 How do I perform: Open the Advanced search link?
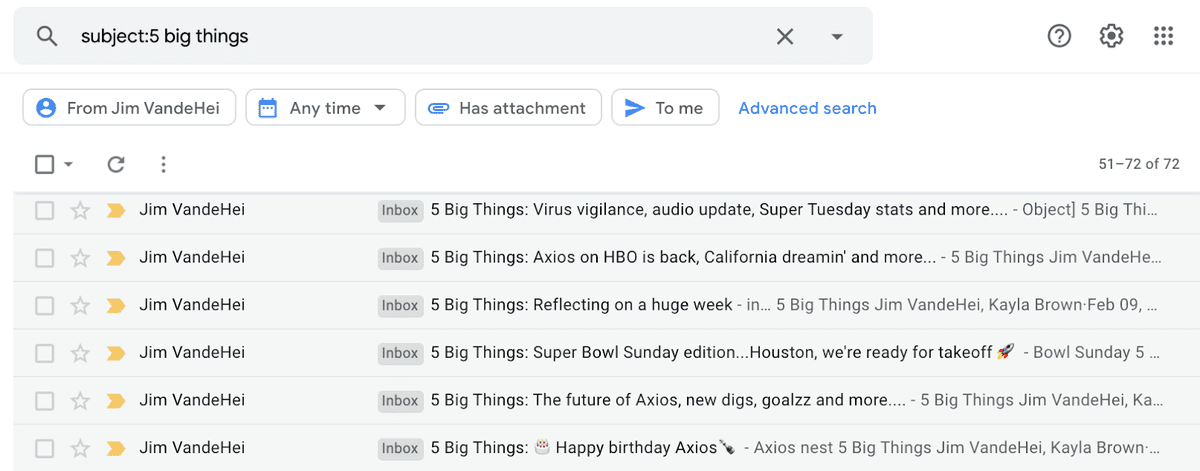tap(807, 108)
